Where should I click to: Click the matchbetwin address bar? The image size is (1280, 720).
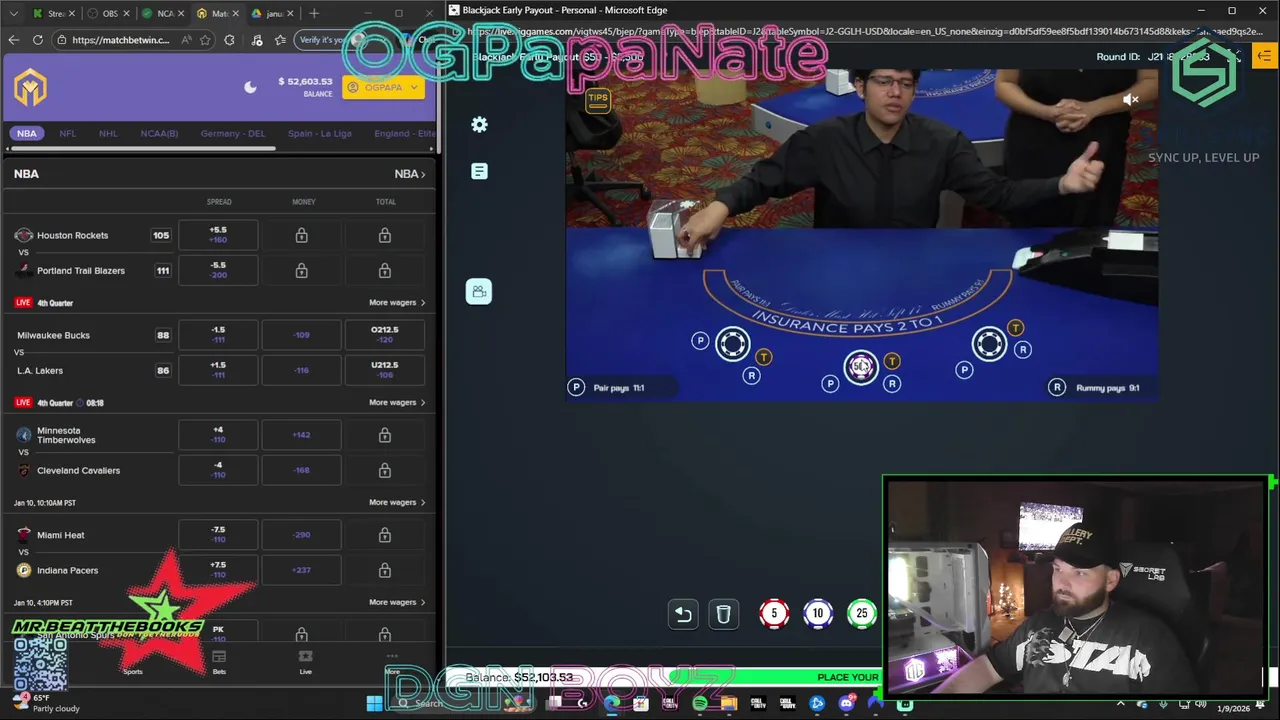click(x=120, y=40)
